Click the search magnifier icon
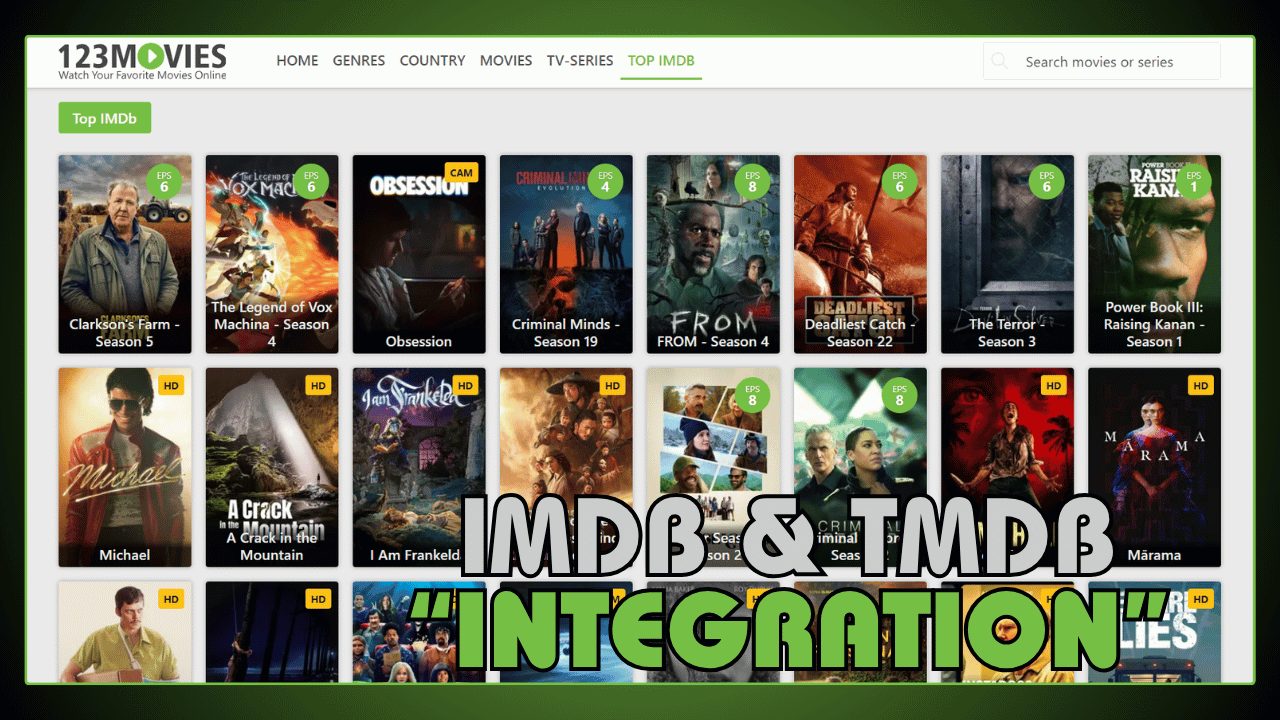 [x=999, y=61]
